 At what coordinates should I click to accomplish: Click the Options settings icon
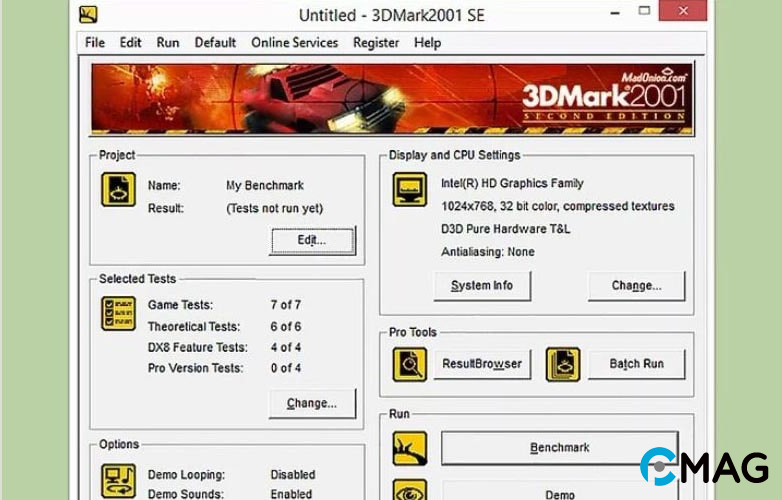tap(118, 480)
